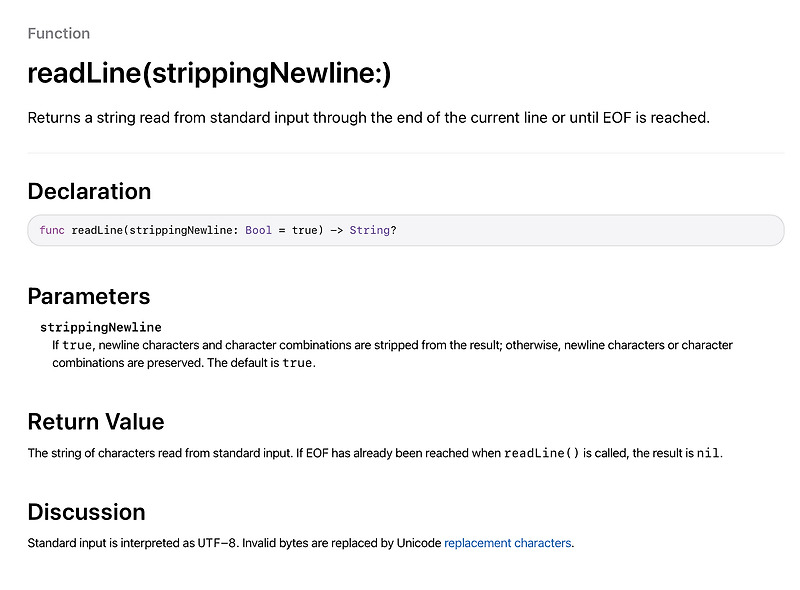Image resolution: width=800 pixels, height=590 pixels.
Task: Click the 'The default is true' sentence
Action: [258, 363]
